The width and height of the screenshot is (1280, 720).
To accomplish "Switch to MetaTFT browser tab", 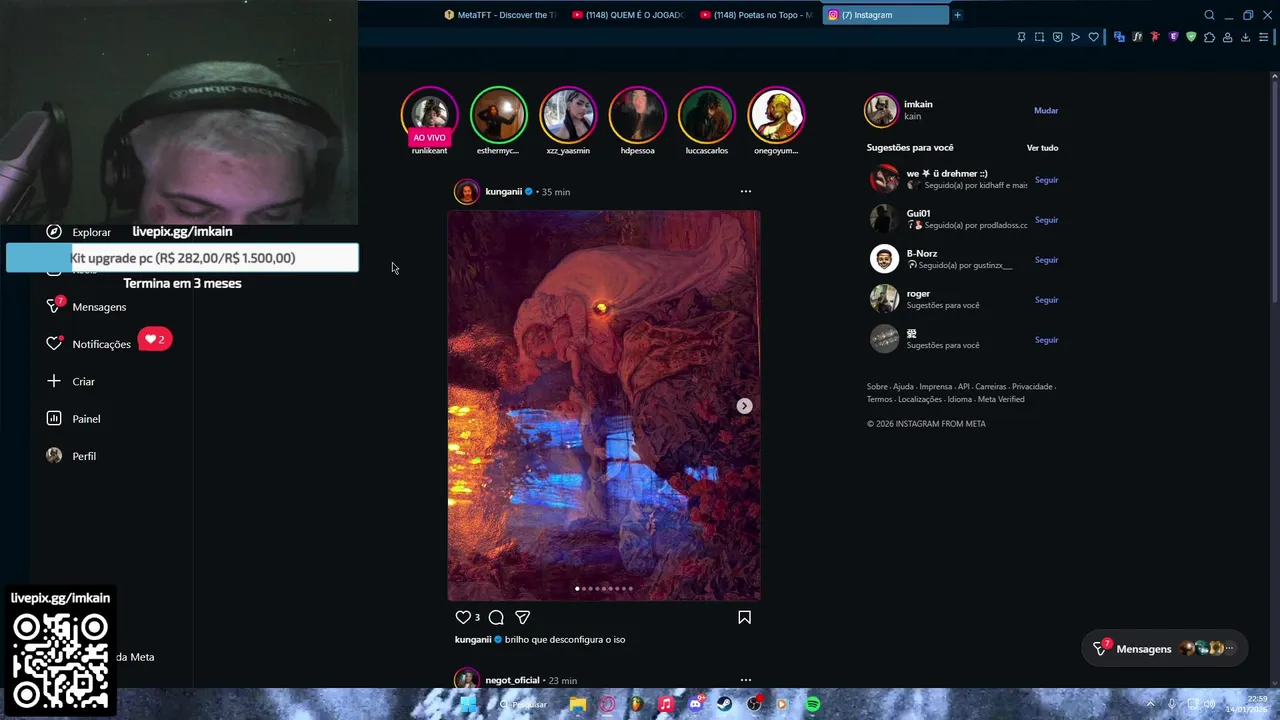I will (500, 15).
